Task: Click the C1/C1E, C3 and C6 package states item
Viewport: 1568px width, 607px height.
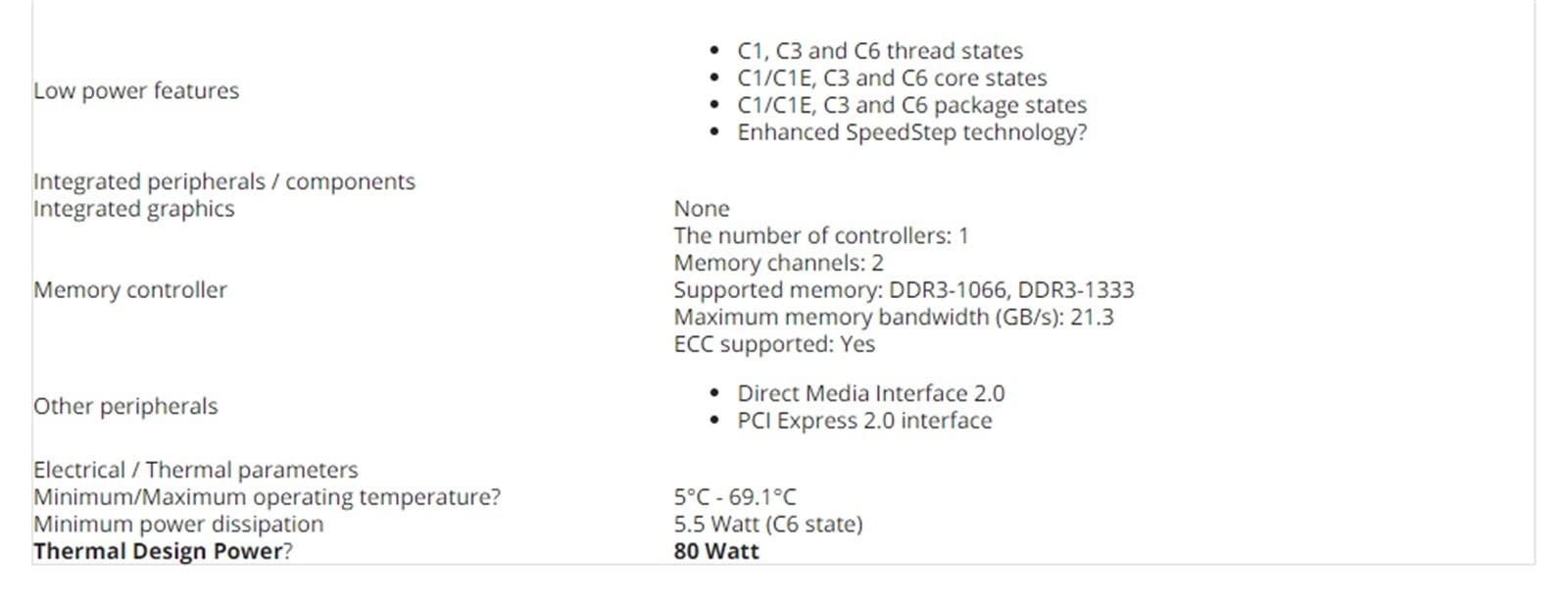Action: pyautogui.click(x=911, y=105)
